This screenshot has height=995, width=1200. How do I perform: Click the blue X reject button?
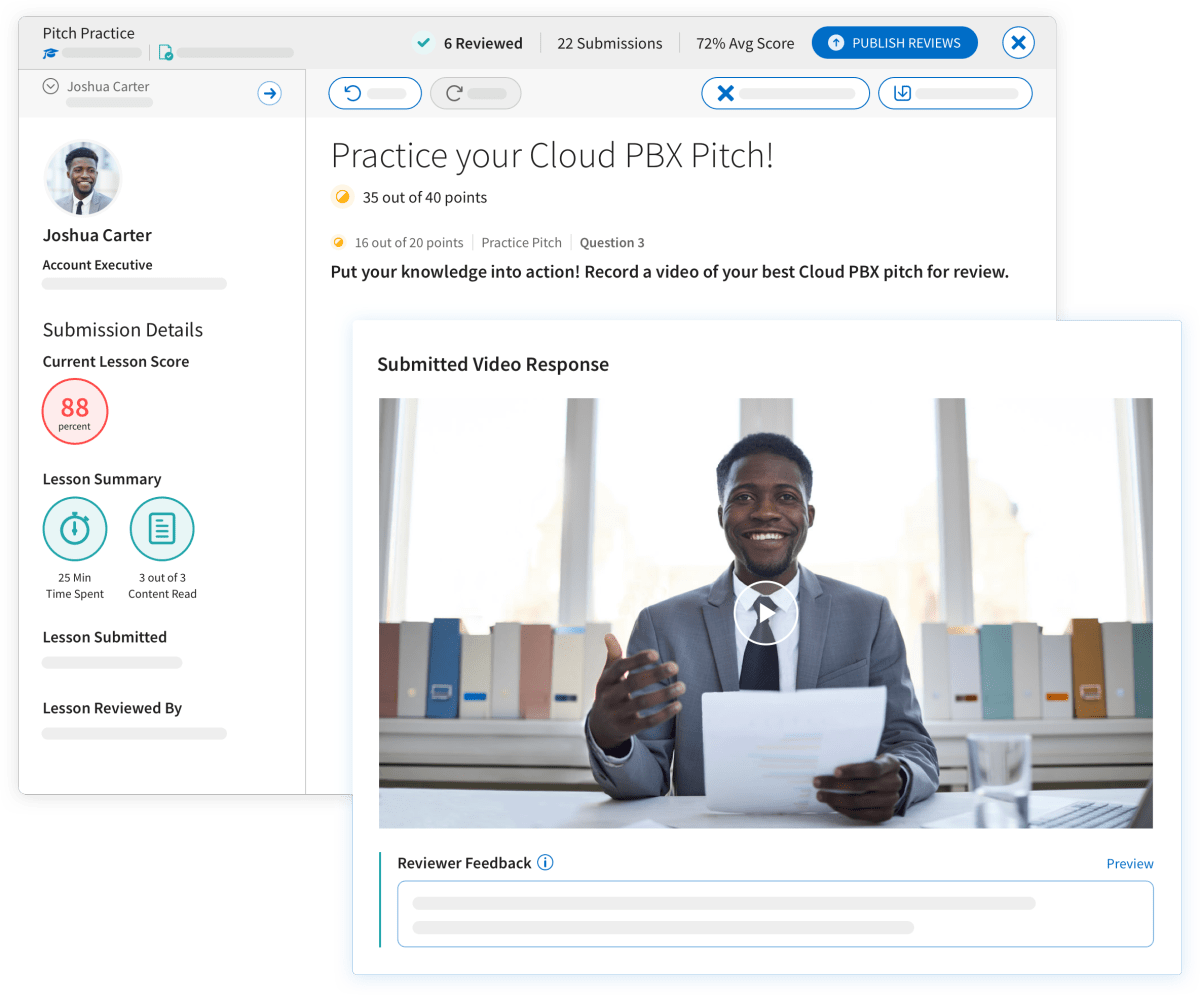785,92
